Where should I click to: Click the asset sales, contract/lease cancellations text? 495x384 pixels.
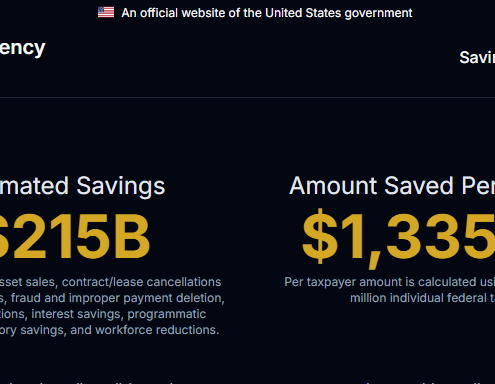point(110,282)
